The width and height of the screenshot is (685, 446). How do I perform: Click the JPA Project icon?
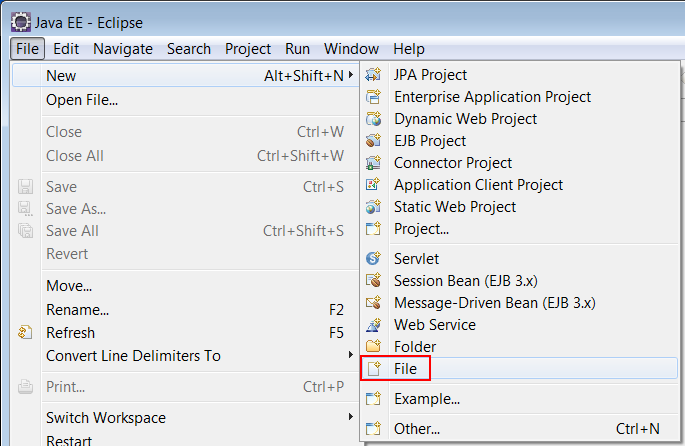point(374,75)
